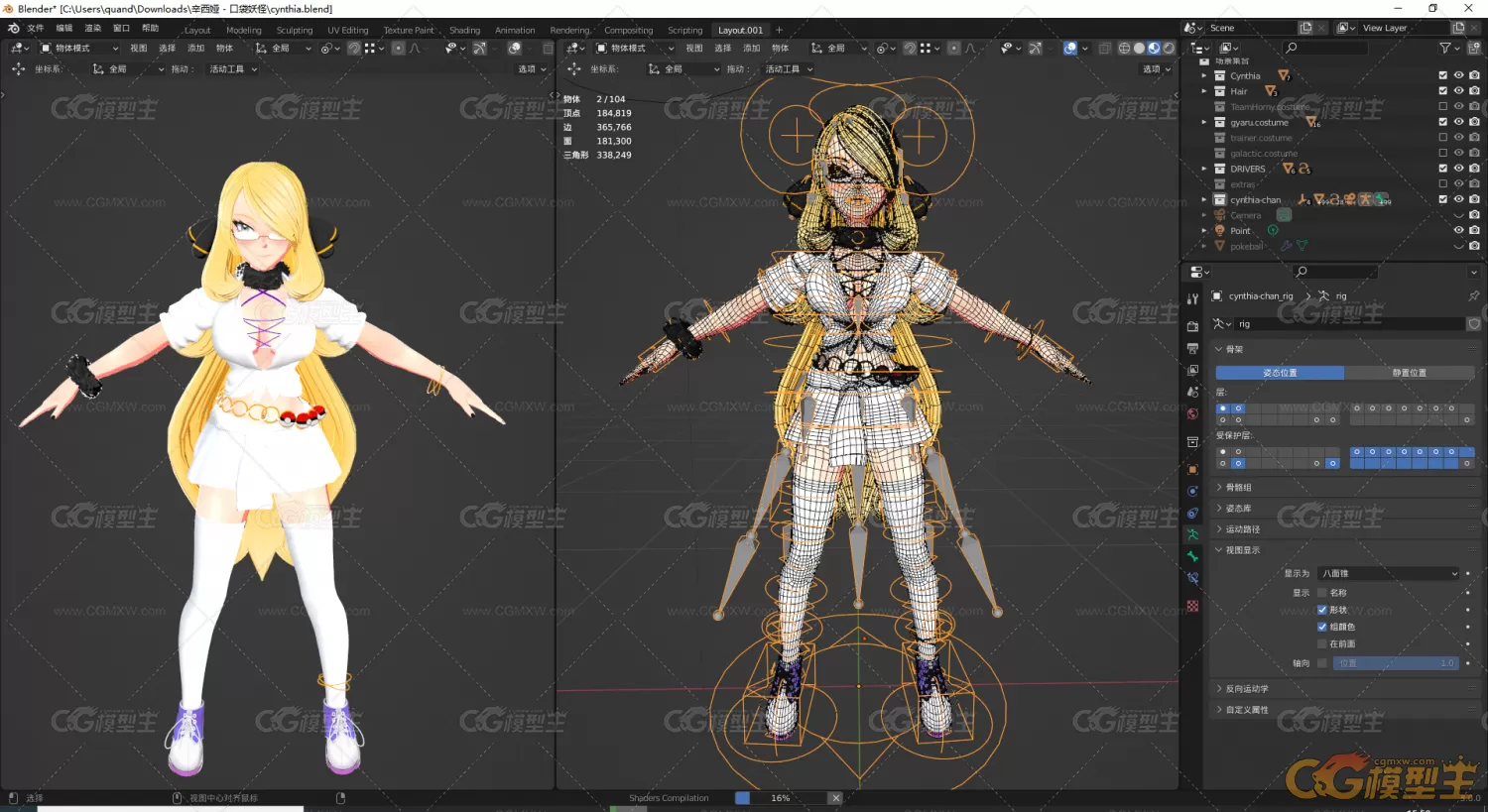
Task: Open outliner filter dropdown
Action: (1448, 48)
